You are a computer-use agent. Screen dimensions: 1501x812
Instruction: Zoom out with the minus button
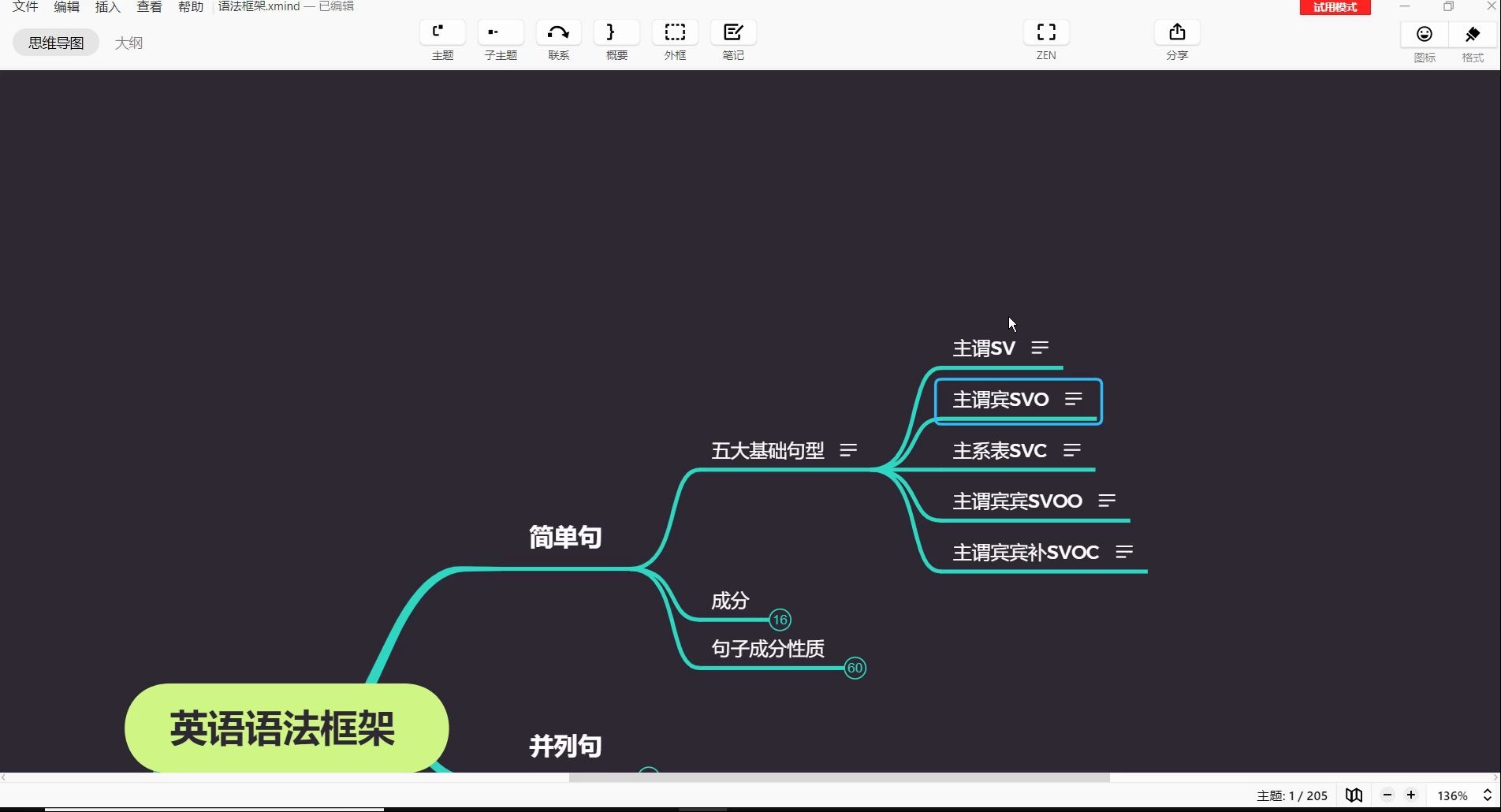[1387, 795]
